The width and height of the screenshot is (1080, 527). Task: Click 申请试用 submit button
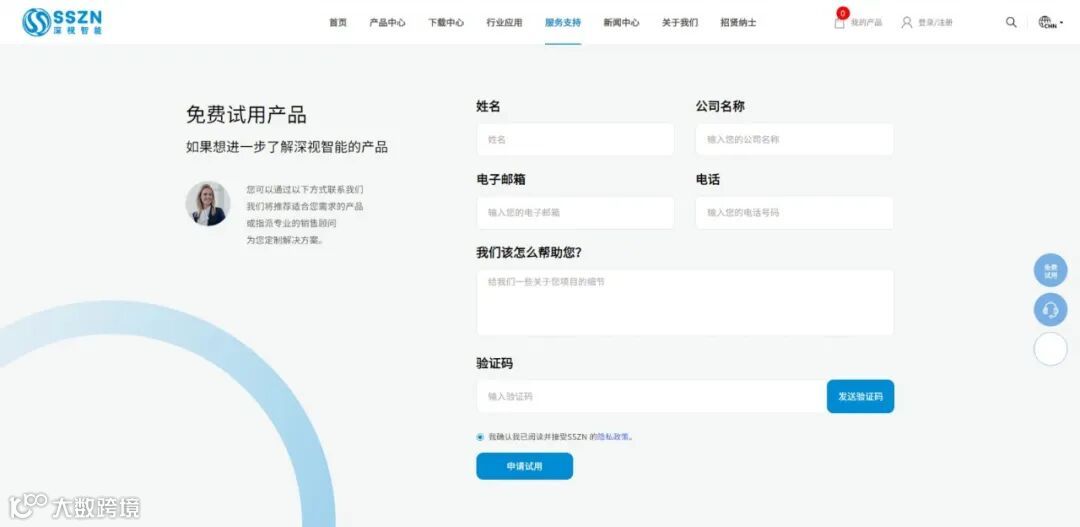click(x=524, y=466)
